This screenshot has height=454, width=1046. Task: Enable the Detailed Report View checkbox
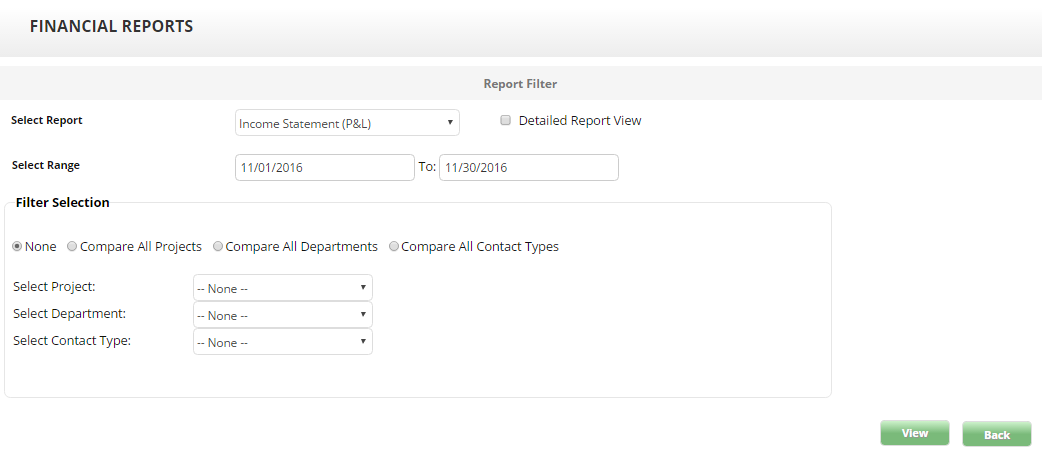(x=506, y=120)
